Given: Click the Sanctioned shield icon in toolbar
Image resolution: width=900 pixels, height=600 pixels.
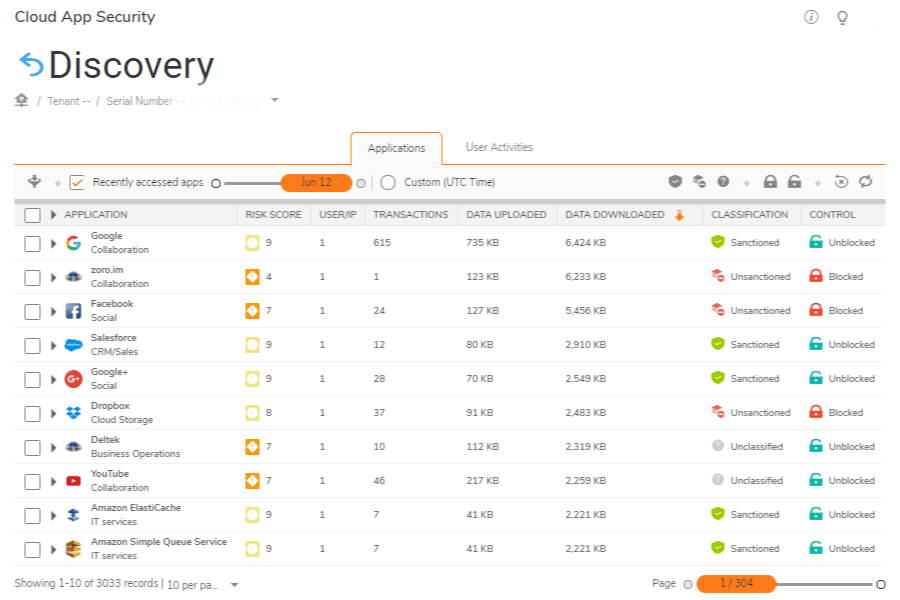Looking at the screenshot, I should pyautogui.click(x=675, y=182).
